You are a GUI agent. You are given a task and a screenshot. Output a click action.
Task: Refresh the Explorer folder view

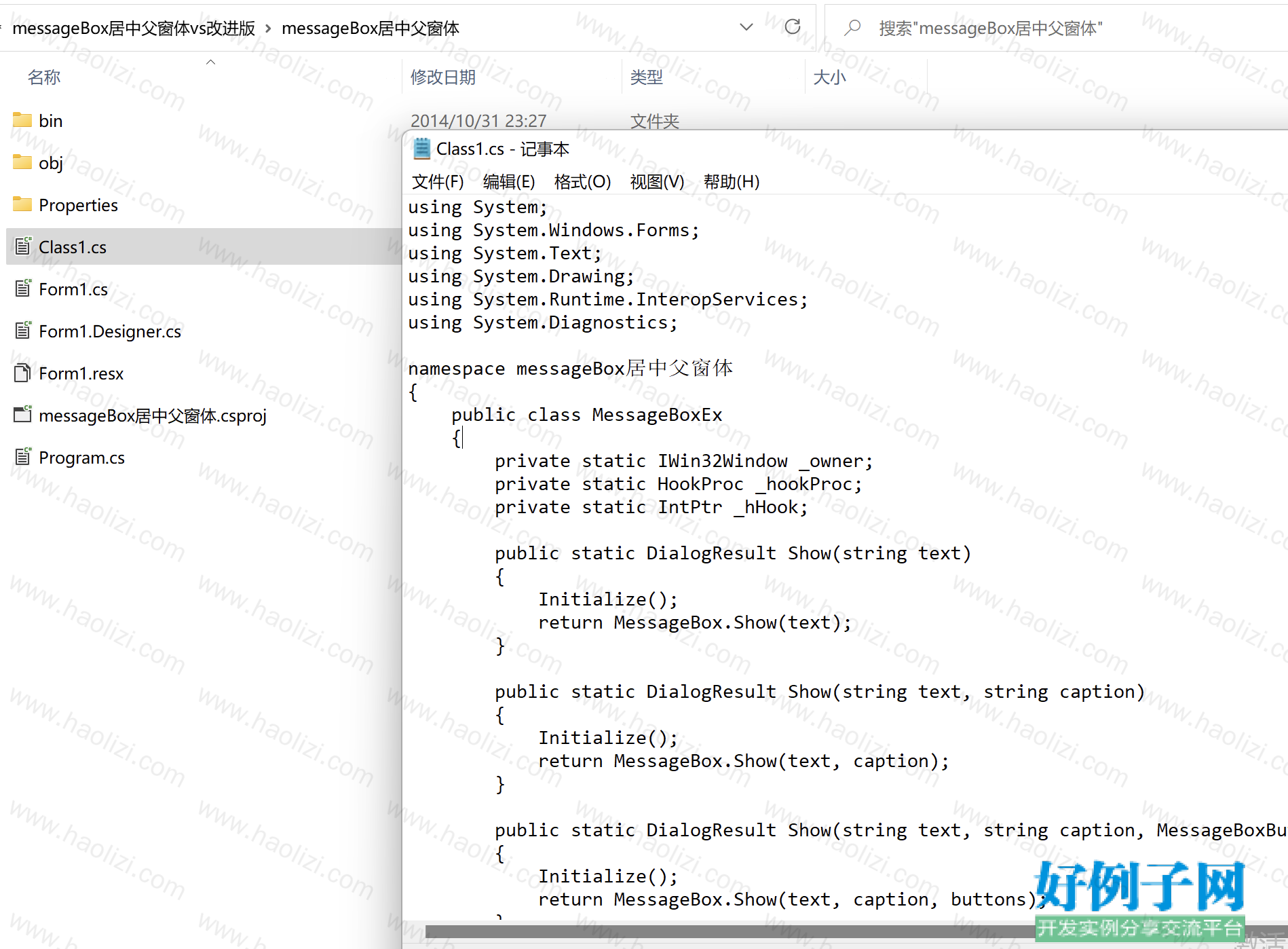[792, 27]
